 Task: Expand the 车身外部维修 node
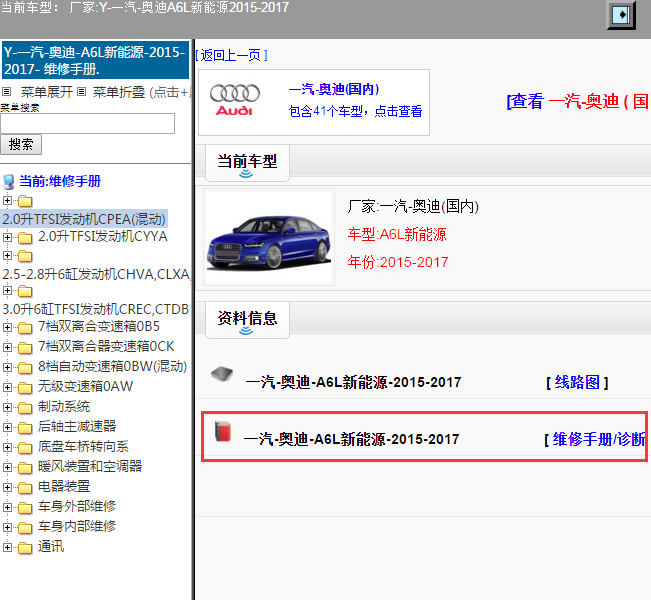point(7,507)
